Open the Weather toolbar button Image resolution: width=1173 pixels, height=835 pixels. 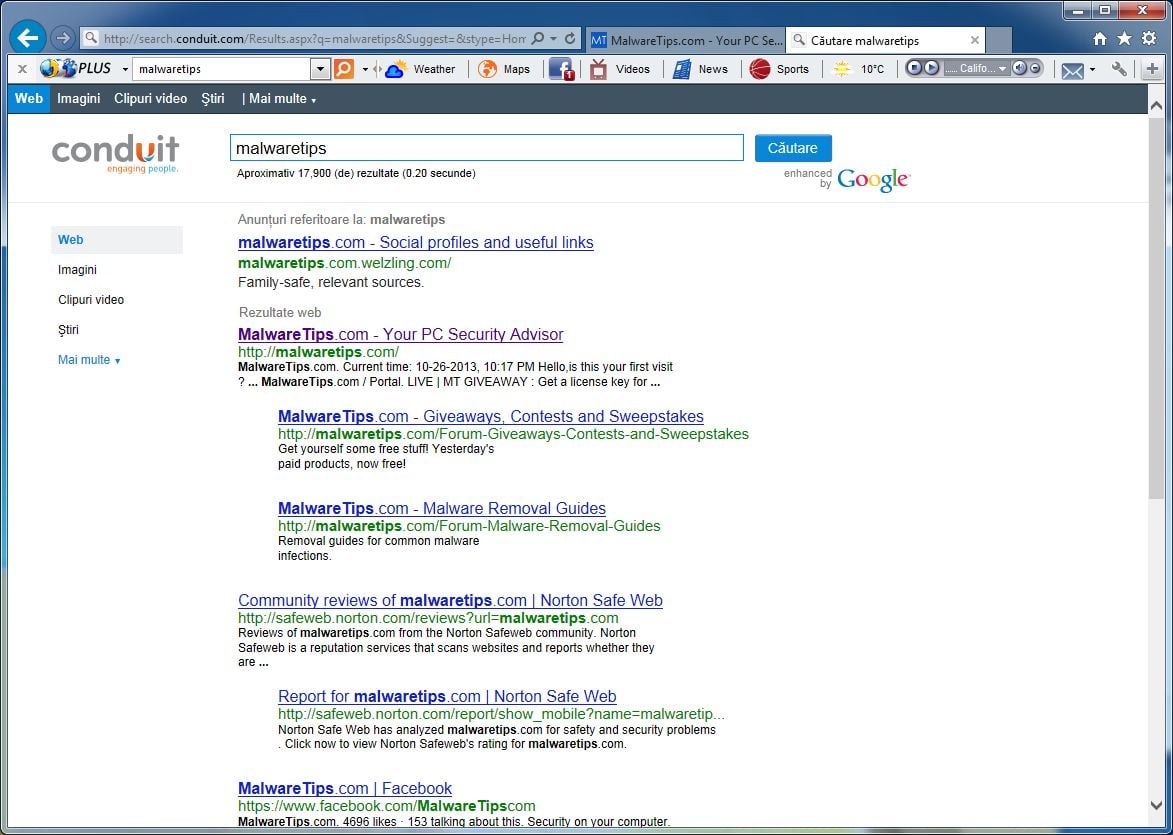point(420,69)
